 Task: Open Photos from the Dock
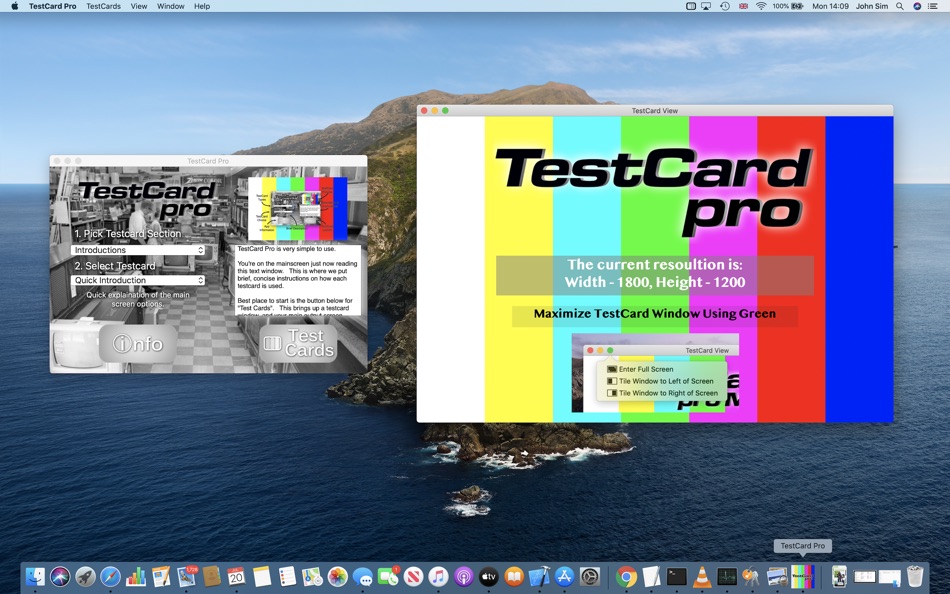click(337, 576)
